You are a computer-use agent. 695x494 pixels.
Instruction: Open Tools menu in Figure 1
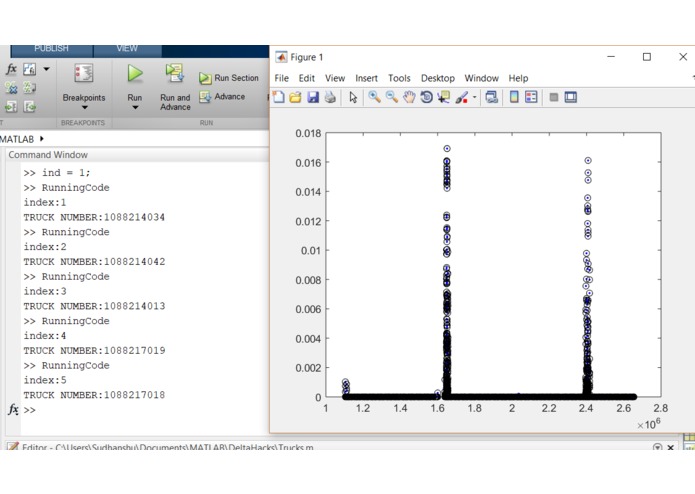[x=399, y=78]
